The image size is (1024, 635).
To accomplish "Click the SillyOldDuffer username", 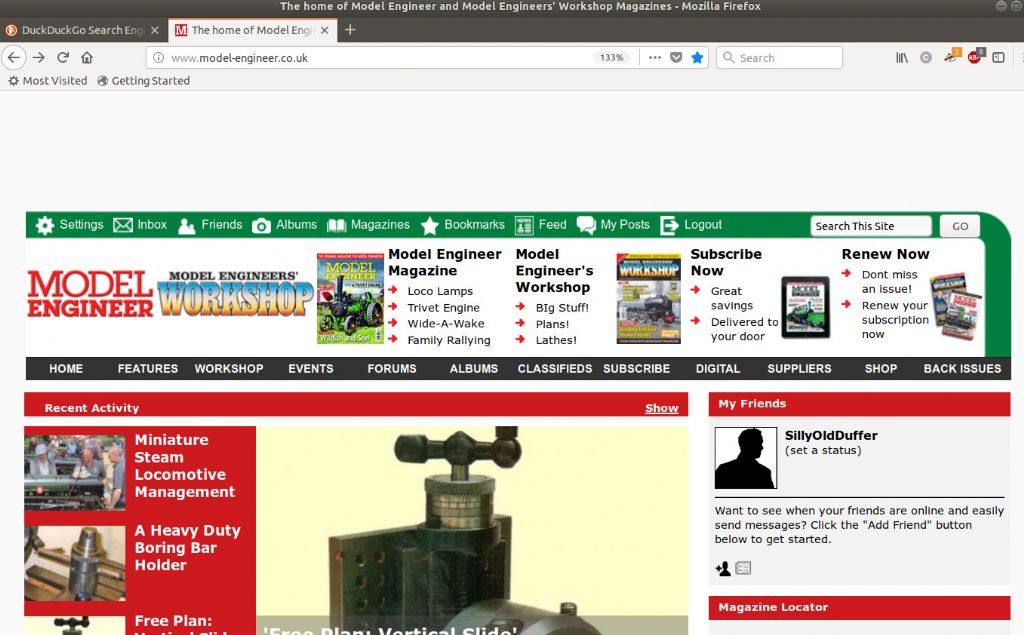I will pyautogui.click(x=831, y=435).
